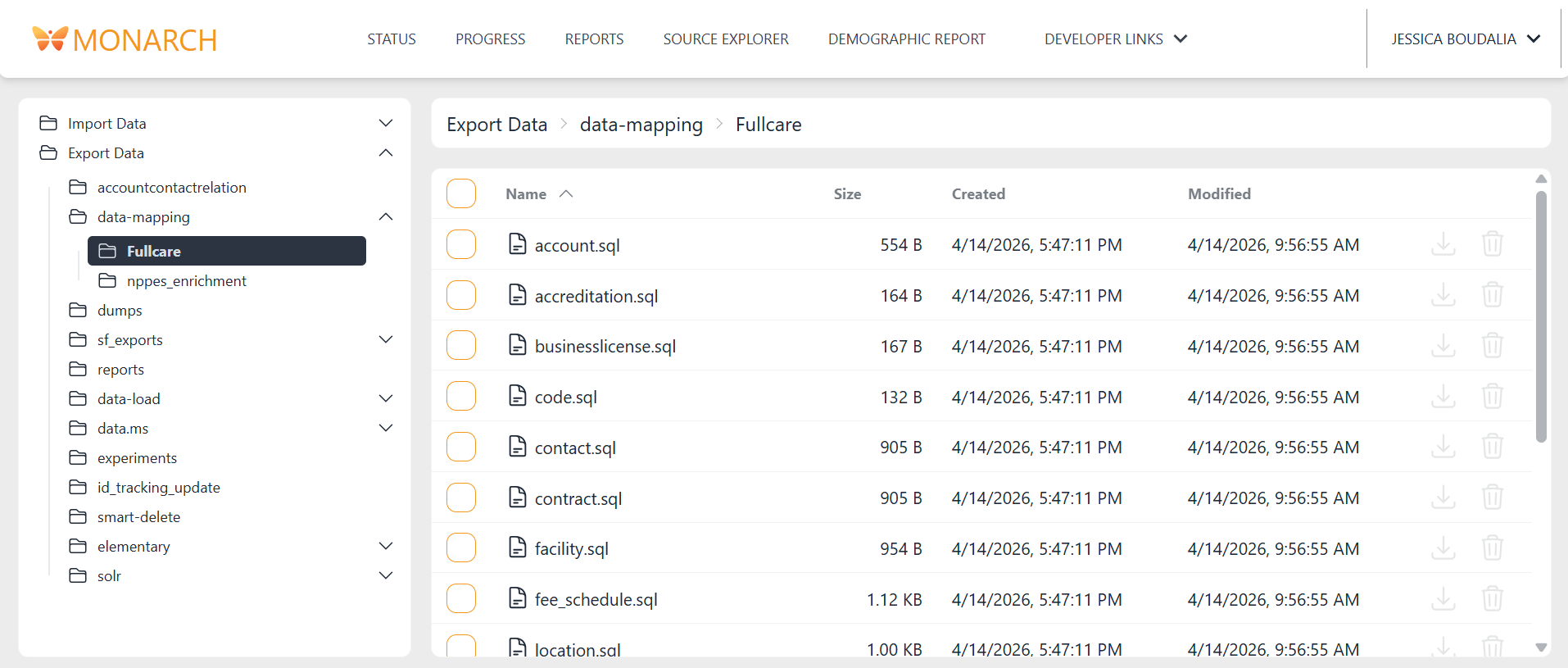Image resolution: width=1568 pixels, height=668 pixels.
Task: Open the Jessica Boudalia user menu
Action: [1465, 39]
